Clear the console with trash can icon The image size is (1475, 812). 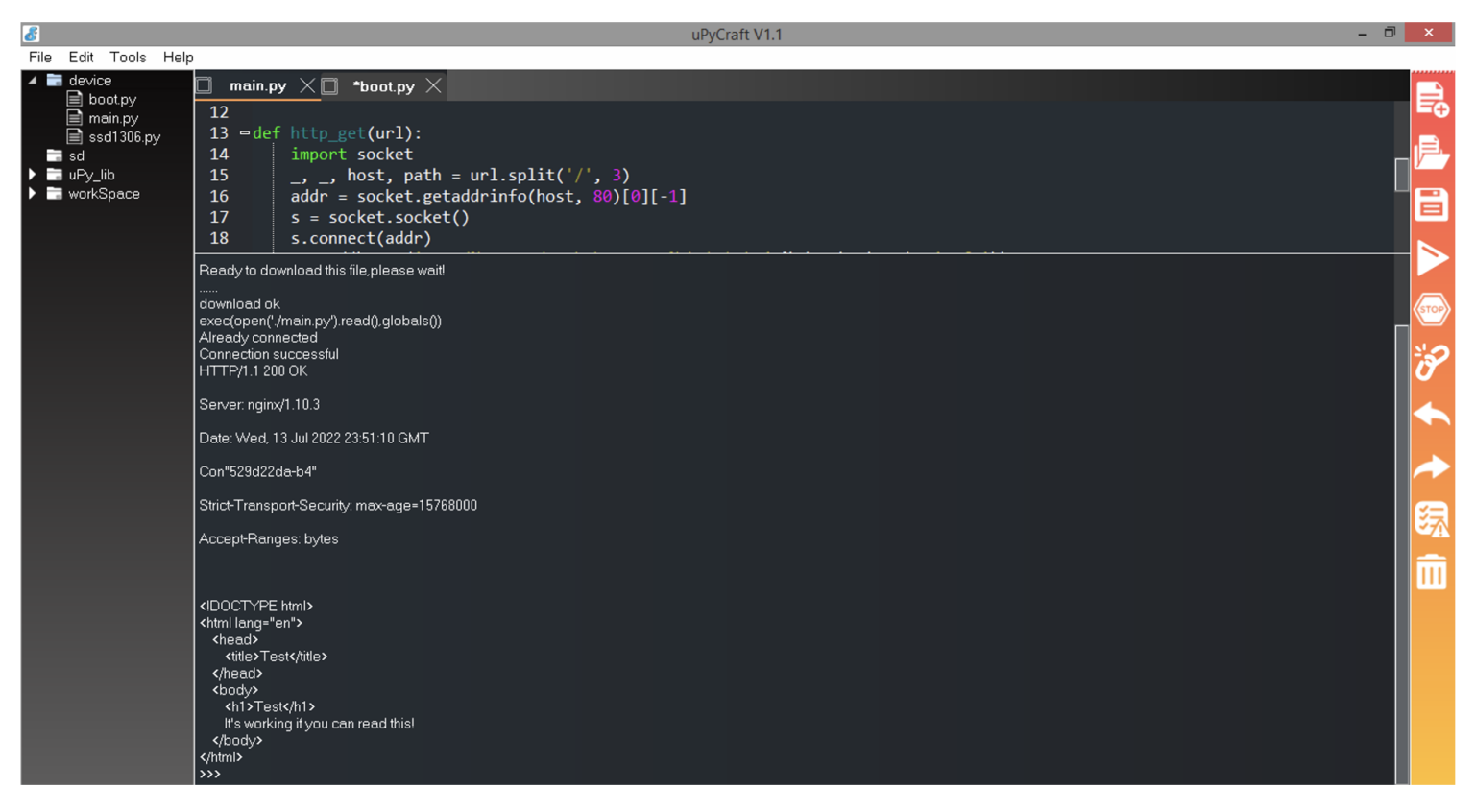coord(1431,572)
